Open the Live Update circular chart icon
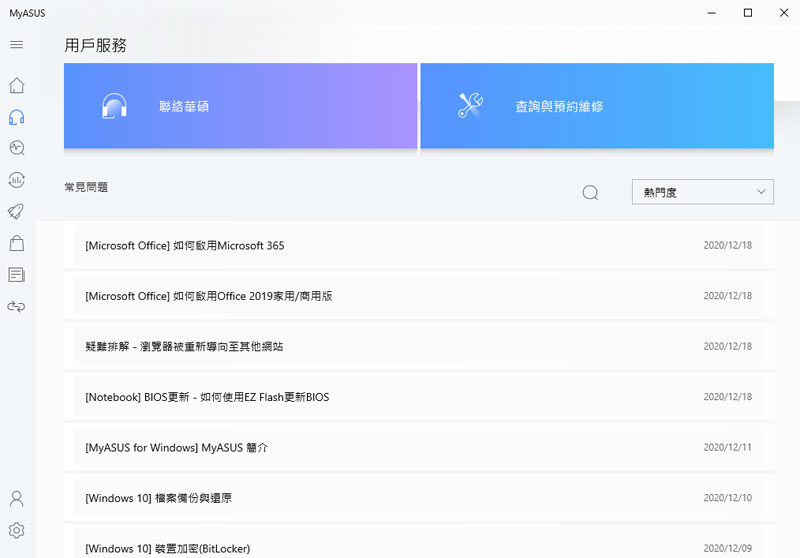 [x=16, y=180]
